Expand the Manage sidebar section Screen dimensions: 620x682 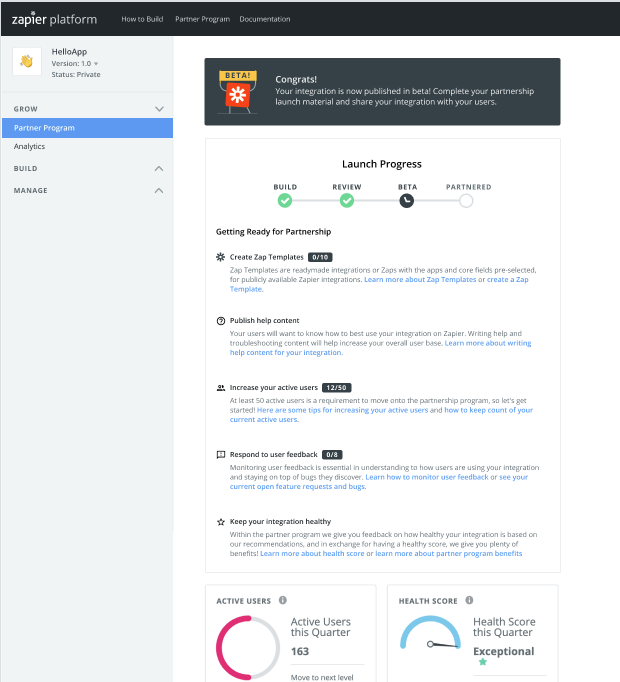158,190
